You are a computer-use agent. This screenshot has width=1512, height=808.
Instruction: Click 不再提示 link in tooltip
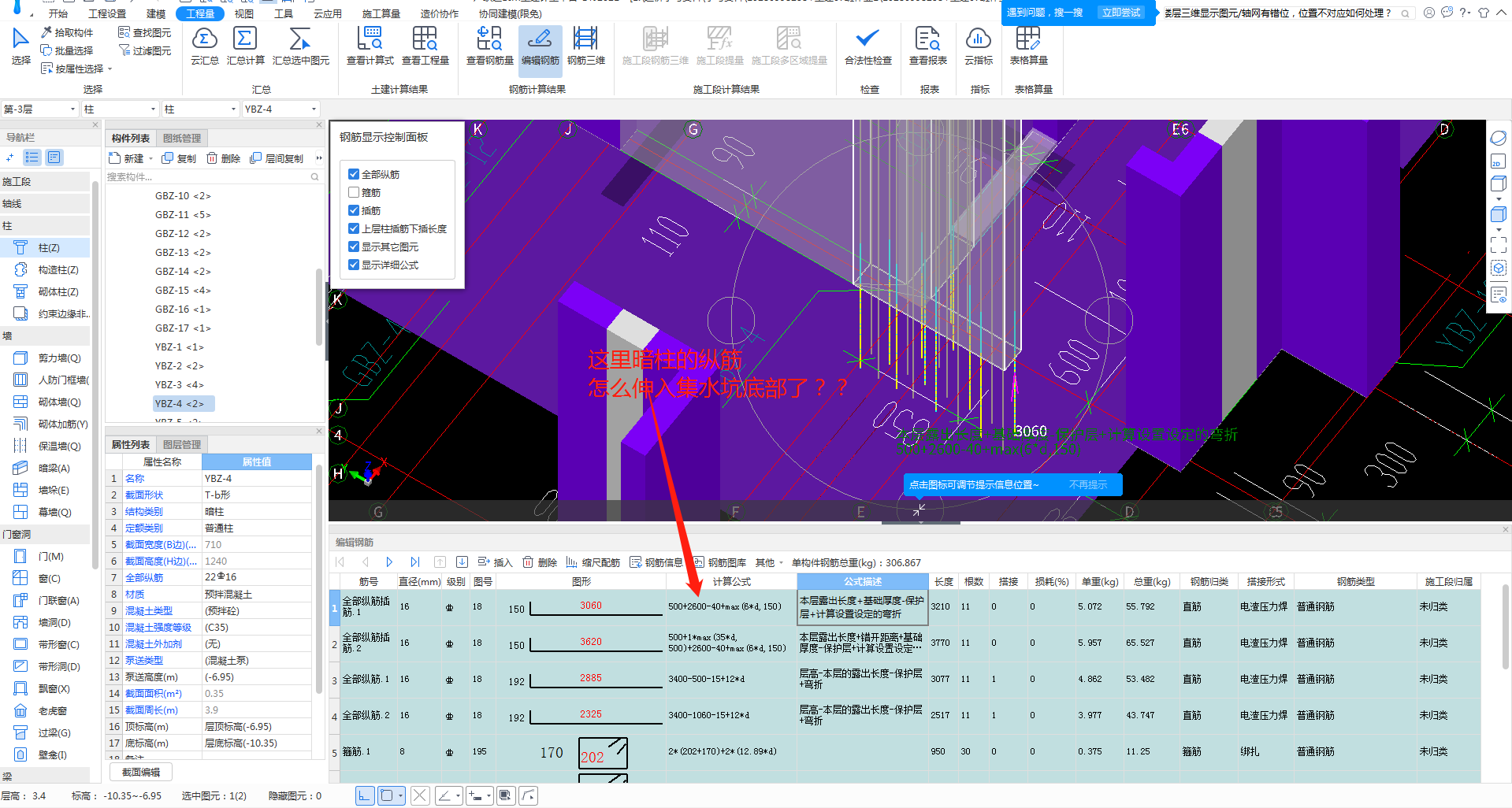(x=1088, y=485)
